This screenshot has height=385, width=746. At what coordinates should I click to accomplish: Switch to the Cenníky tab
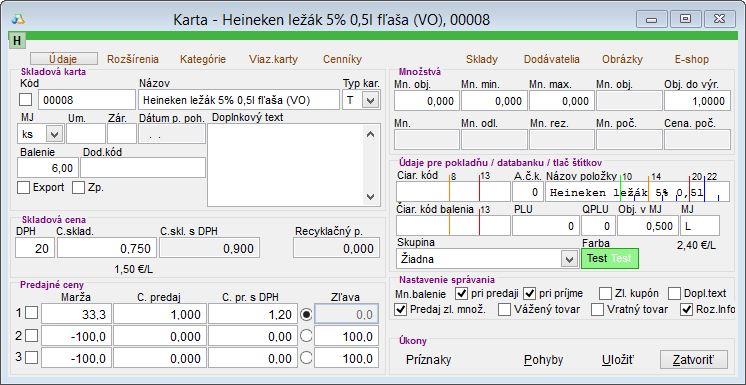coord(343,59)
